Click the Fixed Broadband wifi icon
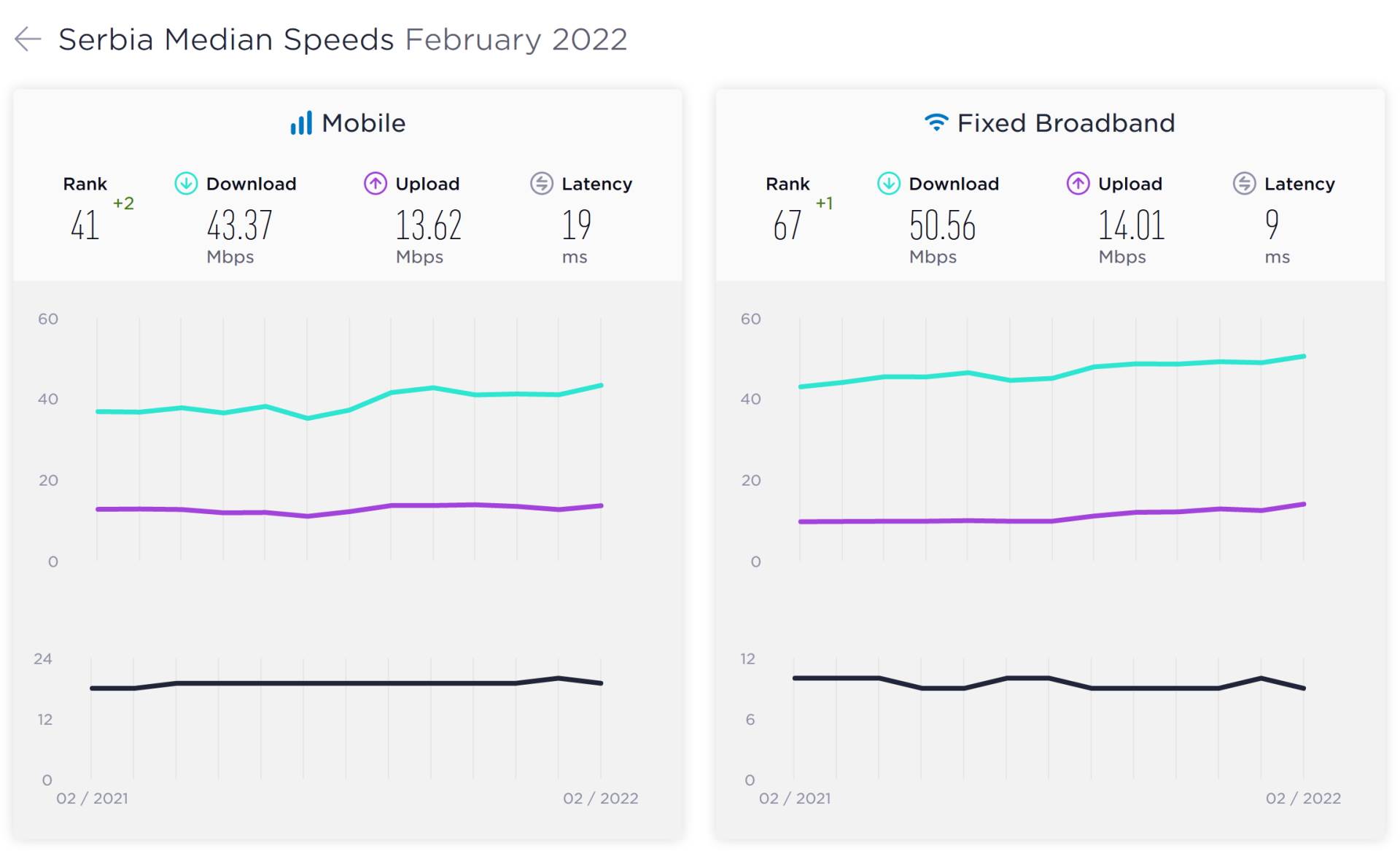The height and width of the screenshot is (851, 1400). (936, 123)
